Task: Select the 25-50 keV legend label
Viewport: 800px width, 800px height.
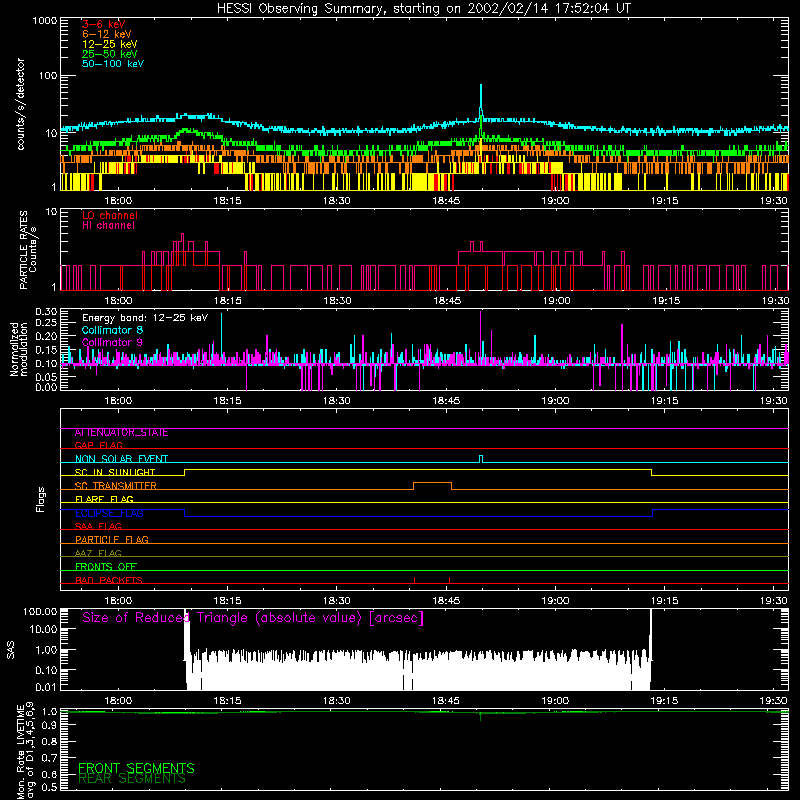Action: (110, 54)
